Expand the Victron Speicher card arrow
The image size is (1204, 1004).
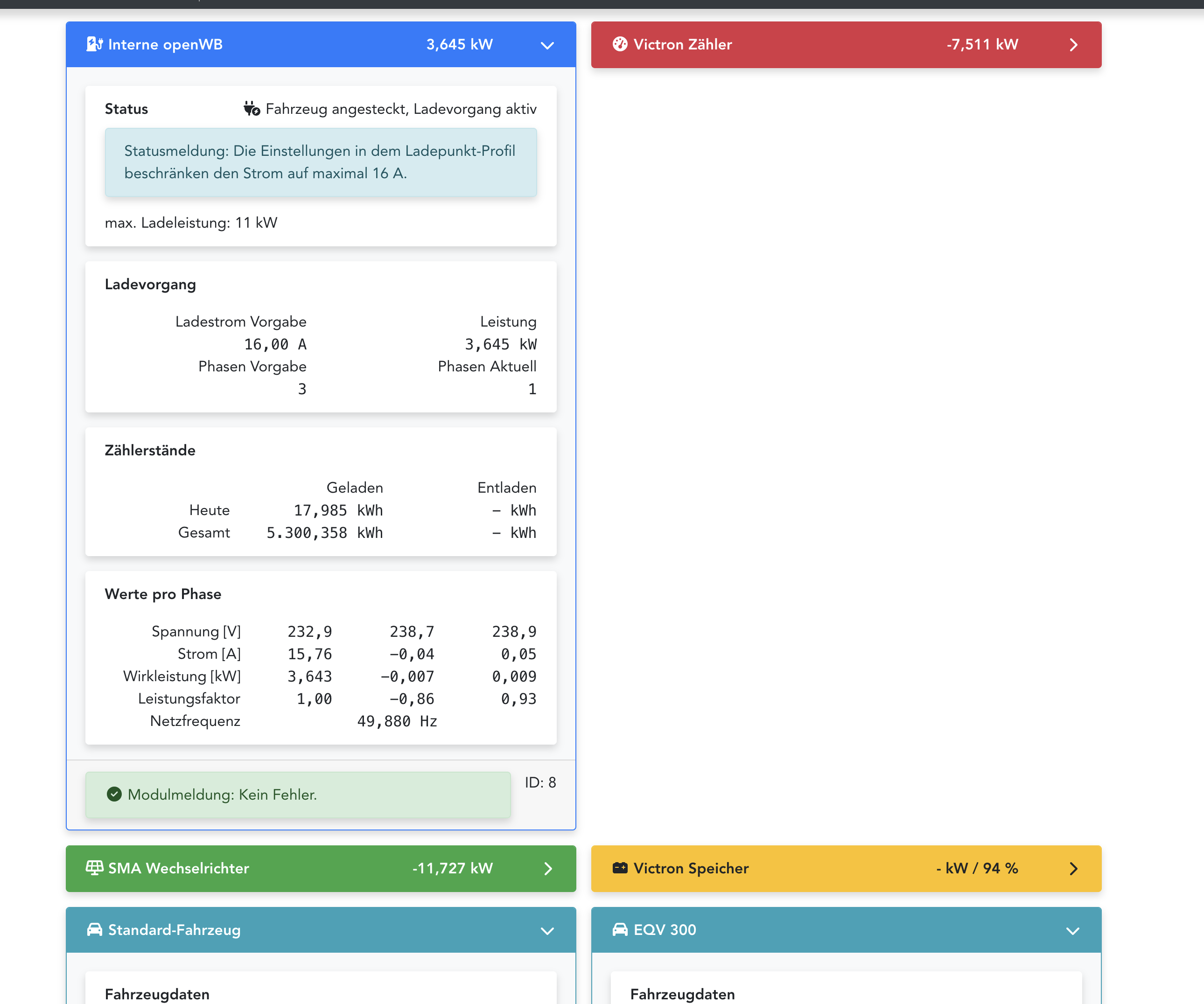click(1073, 868)
